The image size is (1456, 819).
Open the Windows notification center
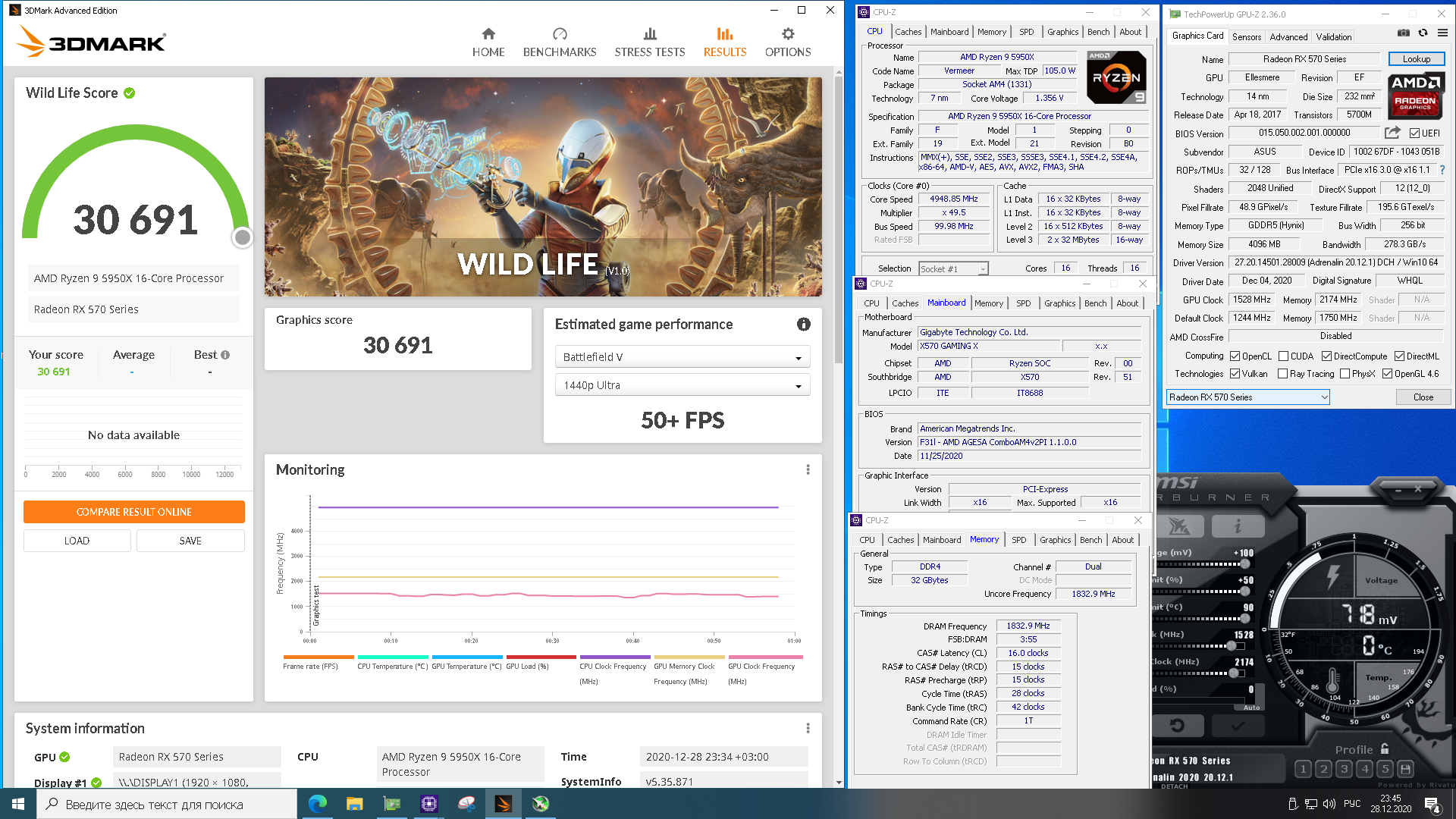[1432, 804]
